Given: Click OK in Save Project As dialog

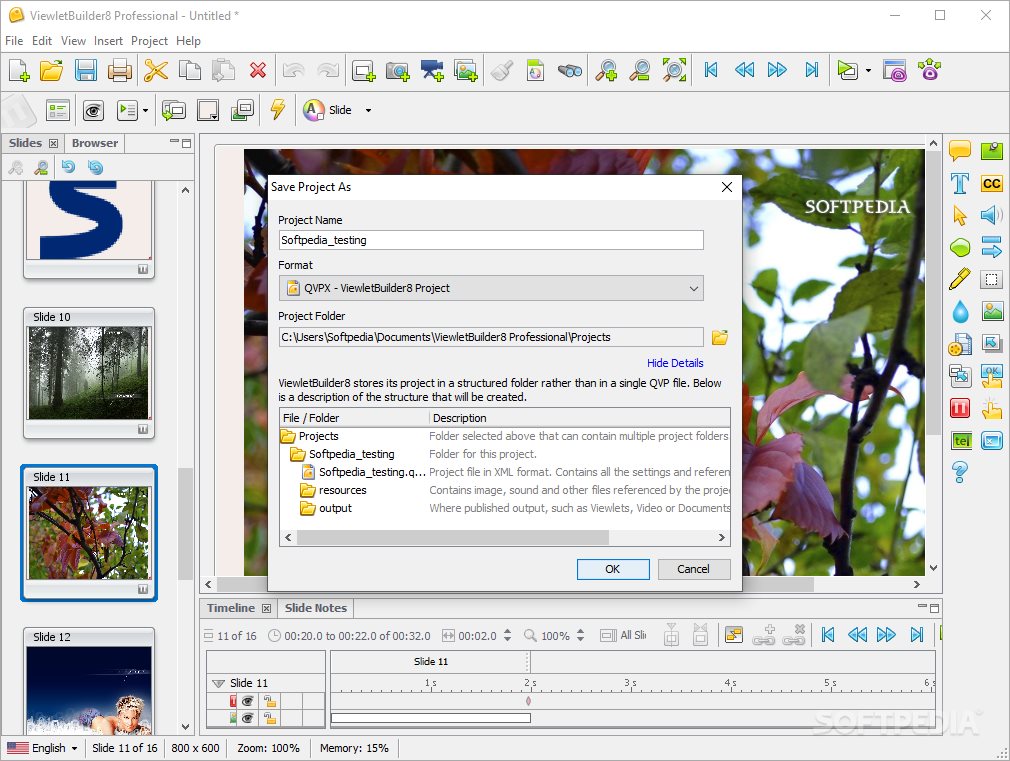Looking at the screenshot, I should (613, 569).
